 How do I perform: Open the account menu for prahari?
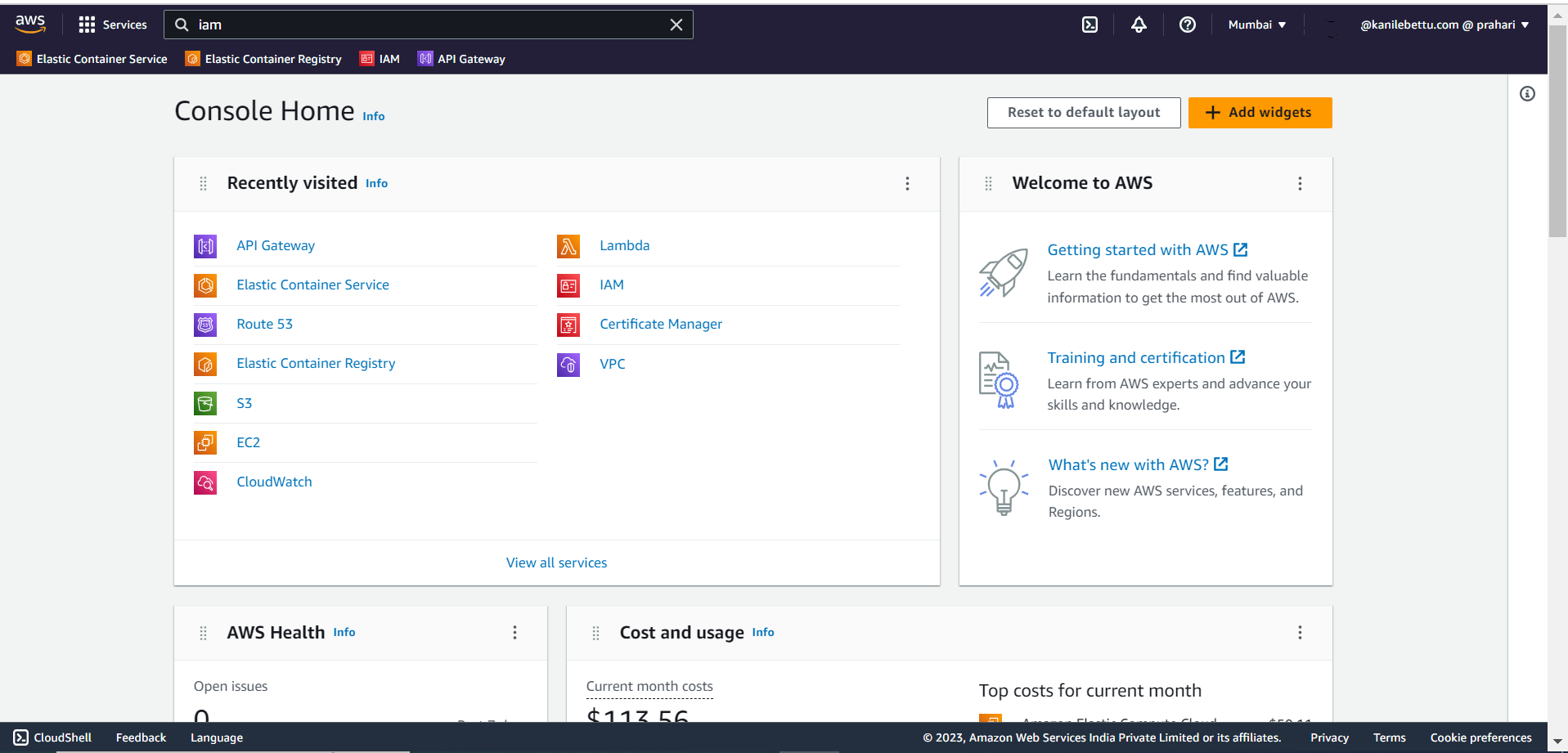click(x=1444, y=25)
